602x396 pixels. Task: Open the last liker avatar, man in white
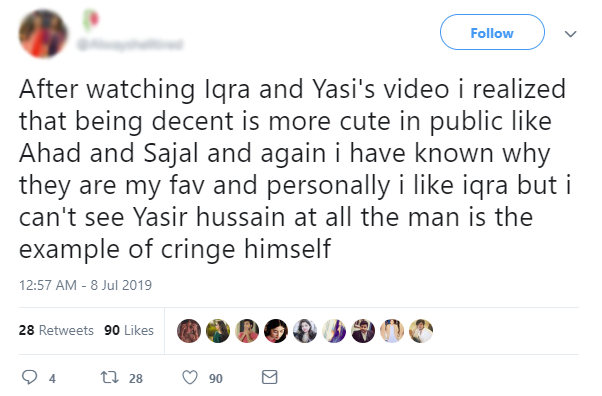coord(421,331)
